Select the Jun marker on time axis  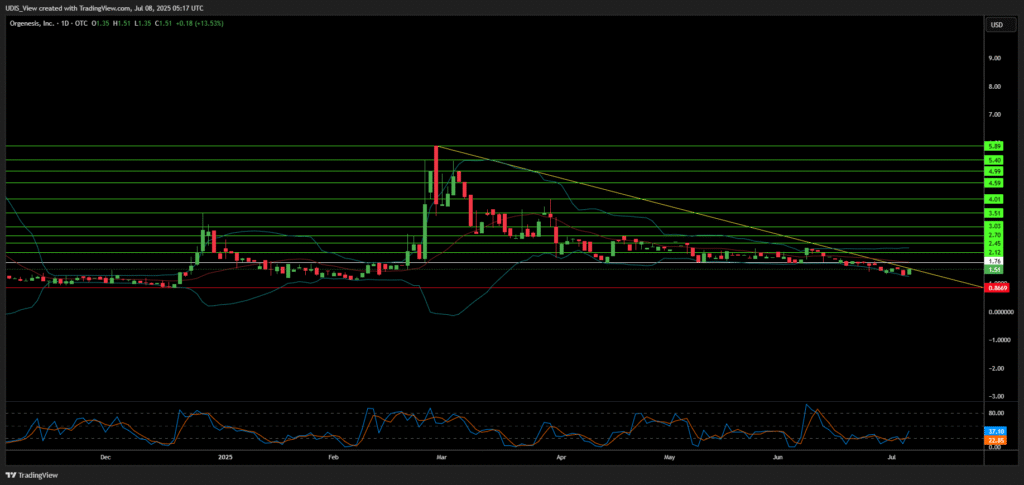point(779,455)
